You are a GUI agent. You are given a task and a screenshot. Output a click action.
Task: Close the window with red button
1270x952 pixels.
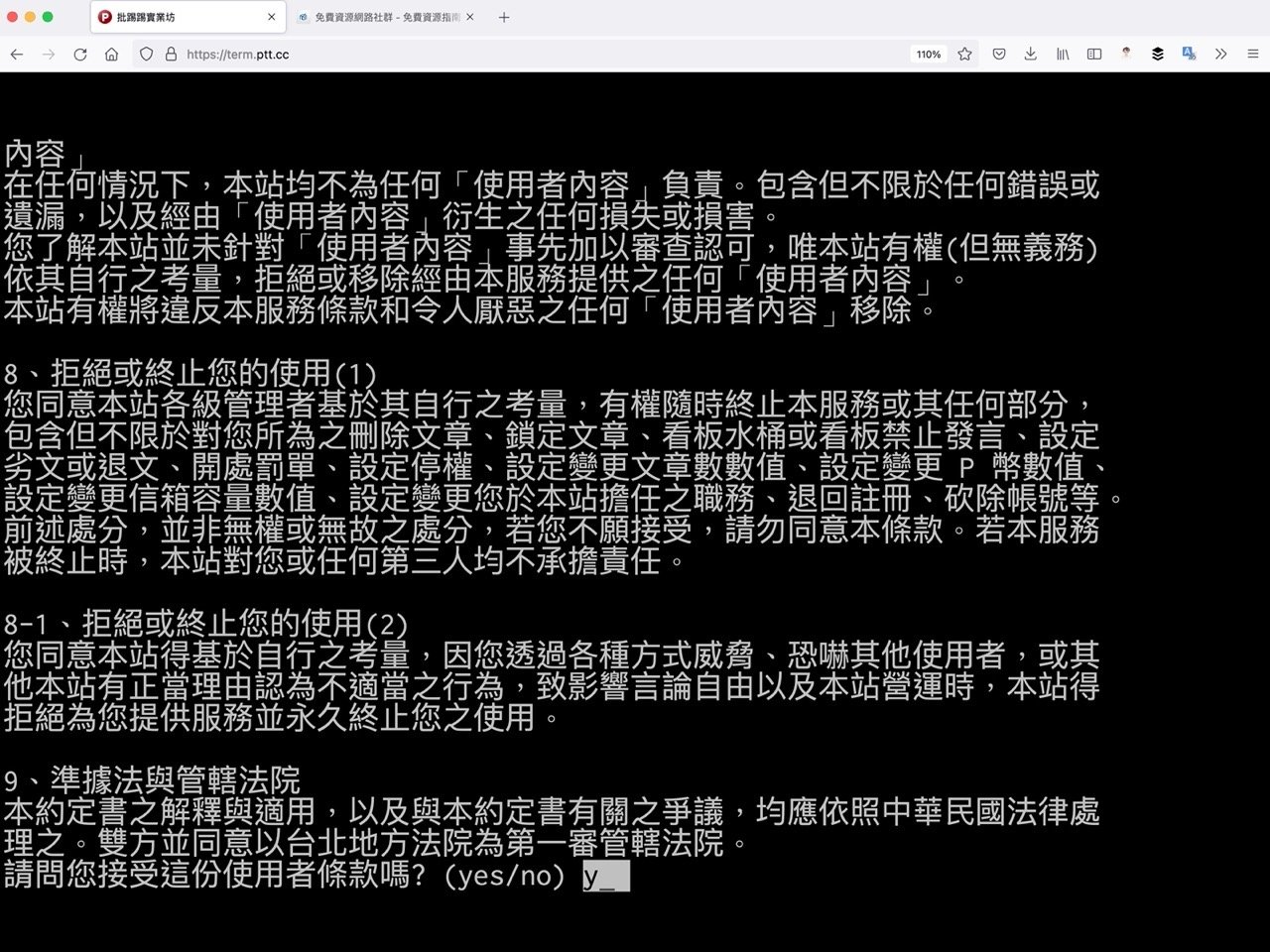12,17
